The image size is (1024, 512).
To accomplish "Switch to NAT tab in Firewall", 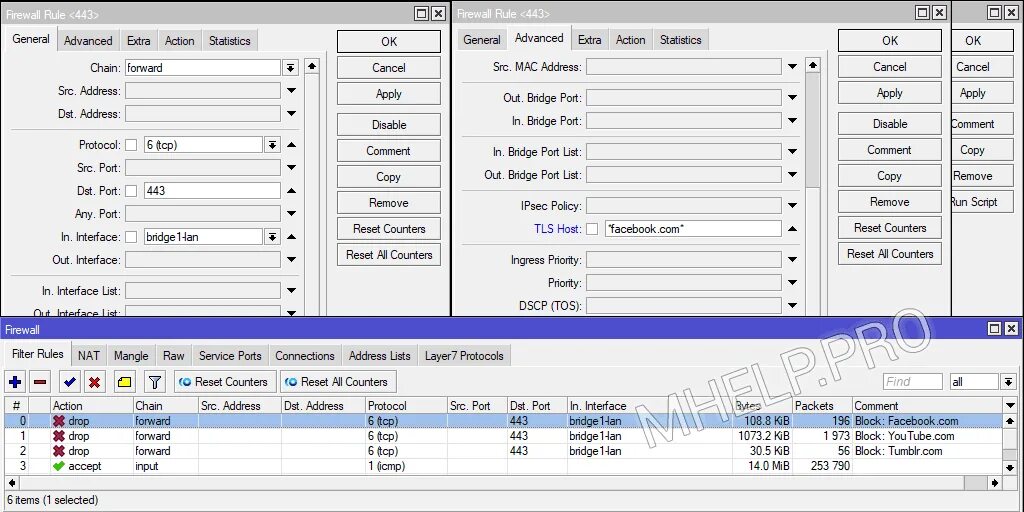I will point(89,356).
